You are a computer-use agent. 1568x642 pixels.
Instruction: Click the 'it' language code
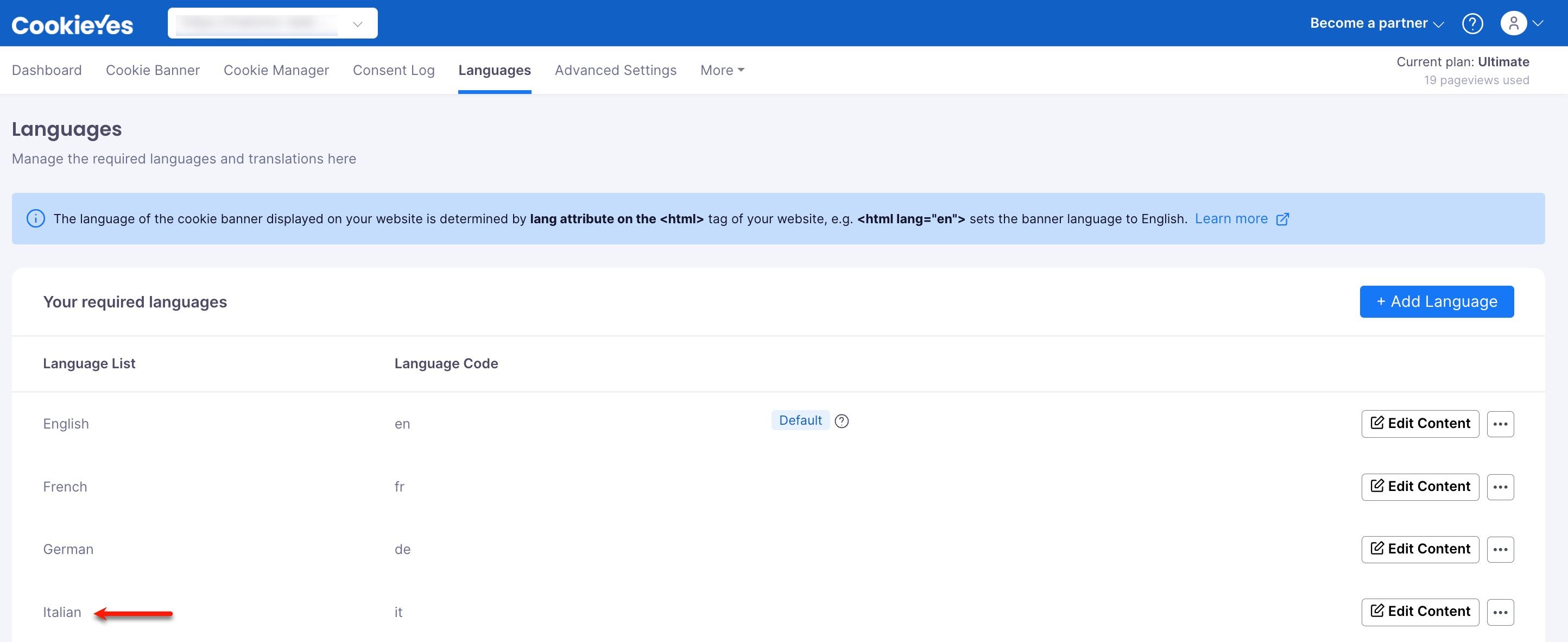click(398, 612)
